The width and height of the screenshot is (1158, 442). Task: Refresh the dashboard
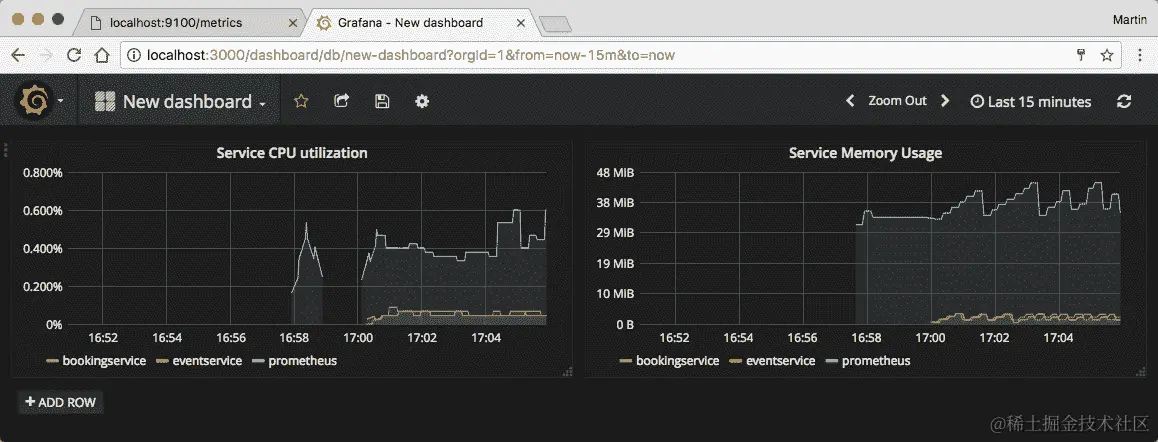click(1124, 101)
